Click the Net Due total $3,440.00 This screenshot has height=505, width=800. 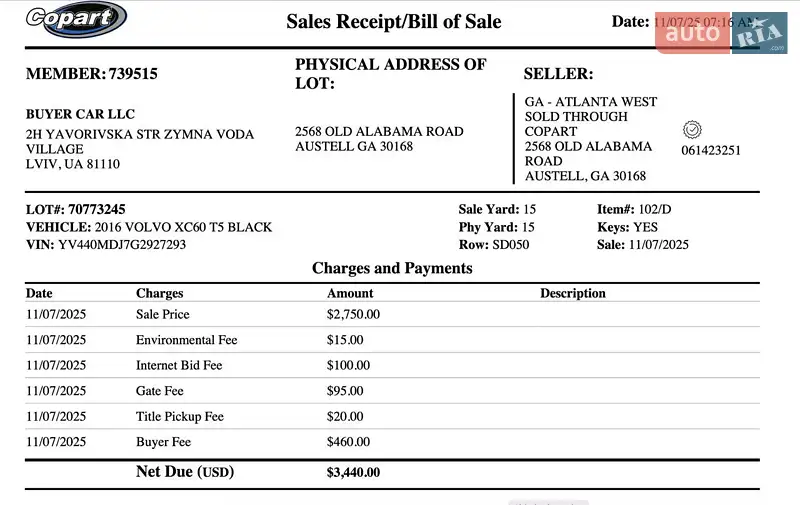point(353,472)
